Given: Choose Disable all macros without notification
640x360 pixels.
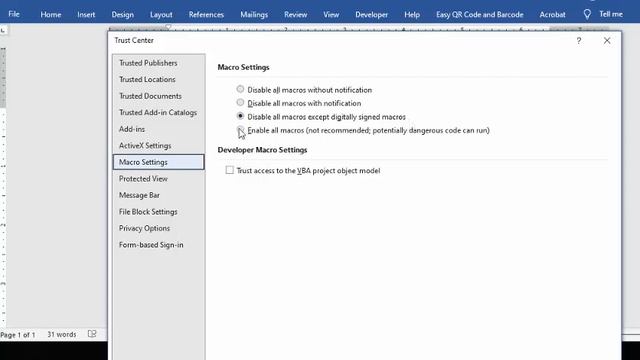Looking at the screenshot, I should (x=240, y=89).
